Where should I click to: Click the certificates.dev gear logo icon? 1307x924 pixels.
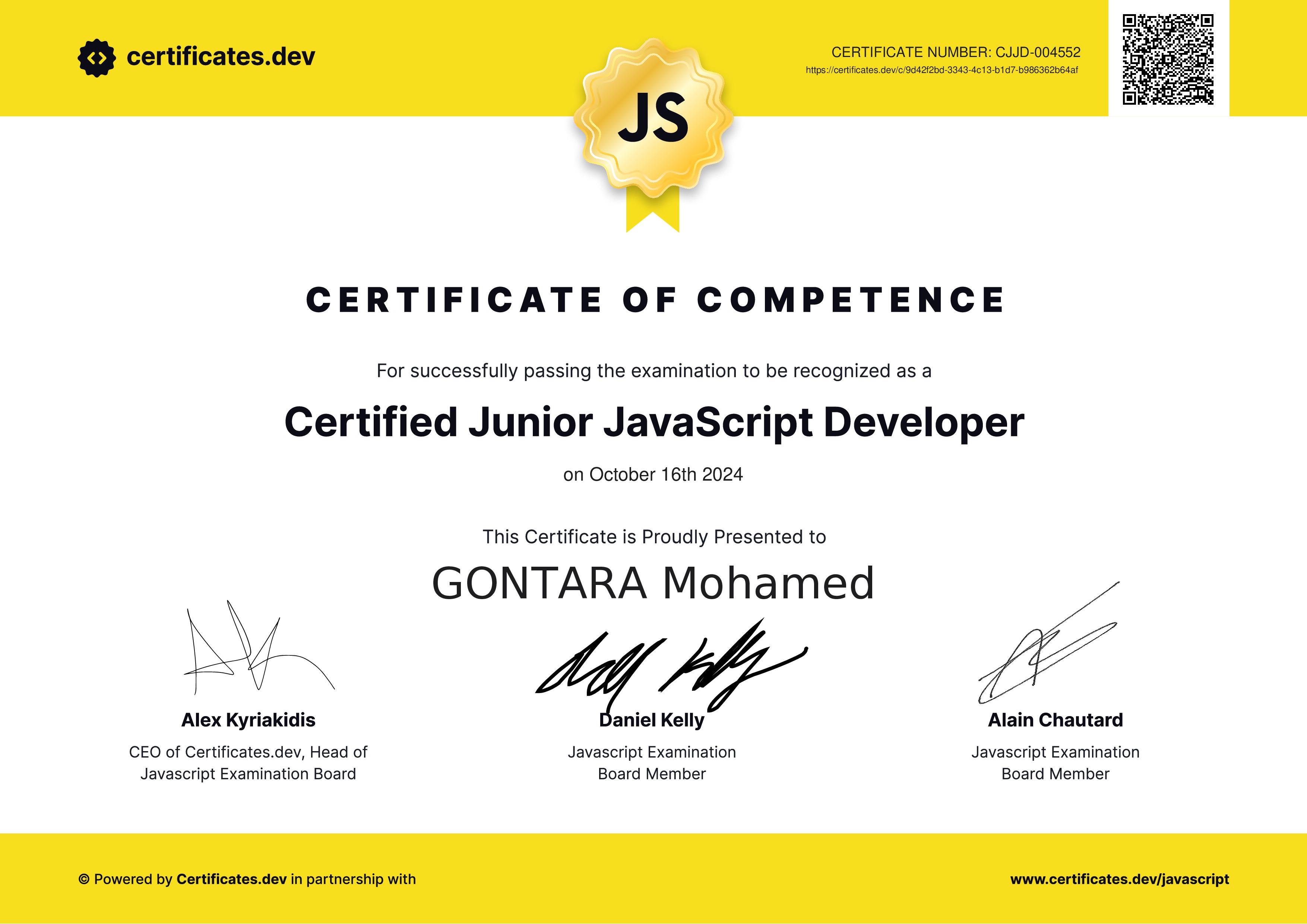click(96, 57)
